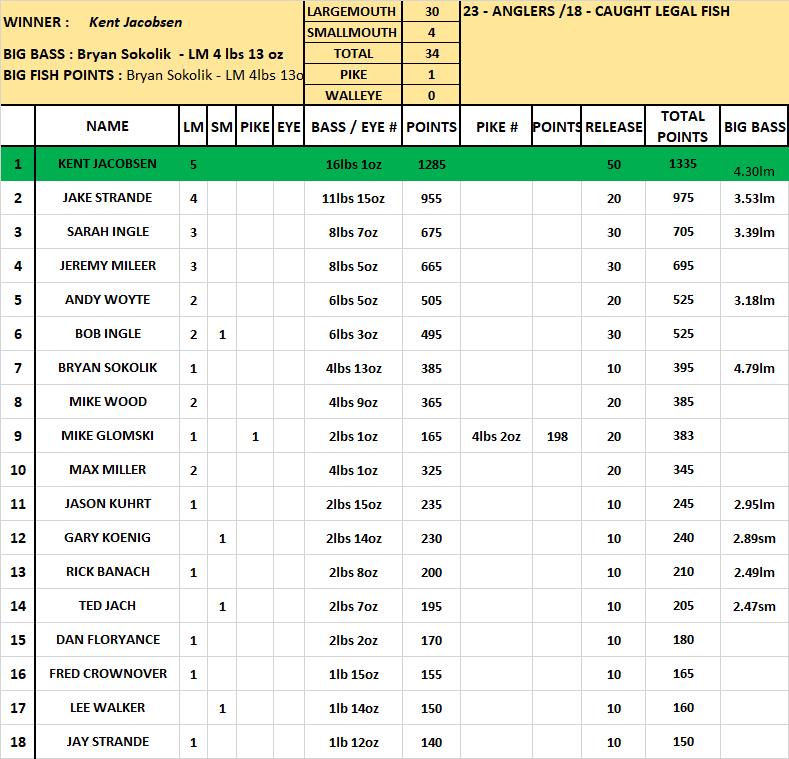Click the rank number 18 cell
This screenshot has width=789, height=759.
tap(18, 742)
